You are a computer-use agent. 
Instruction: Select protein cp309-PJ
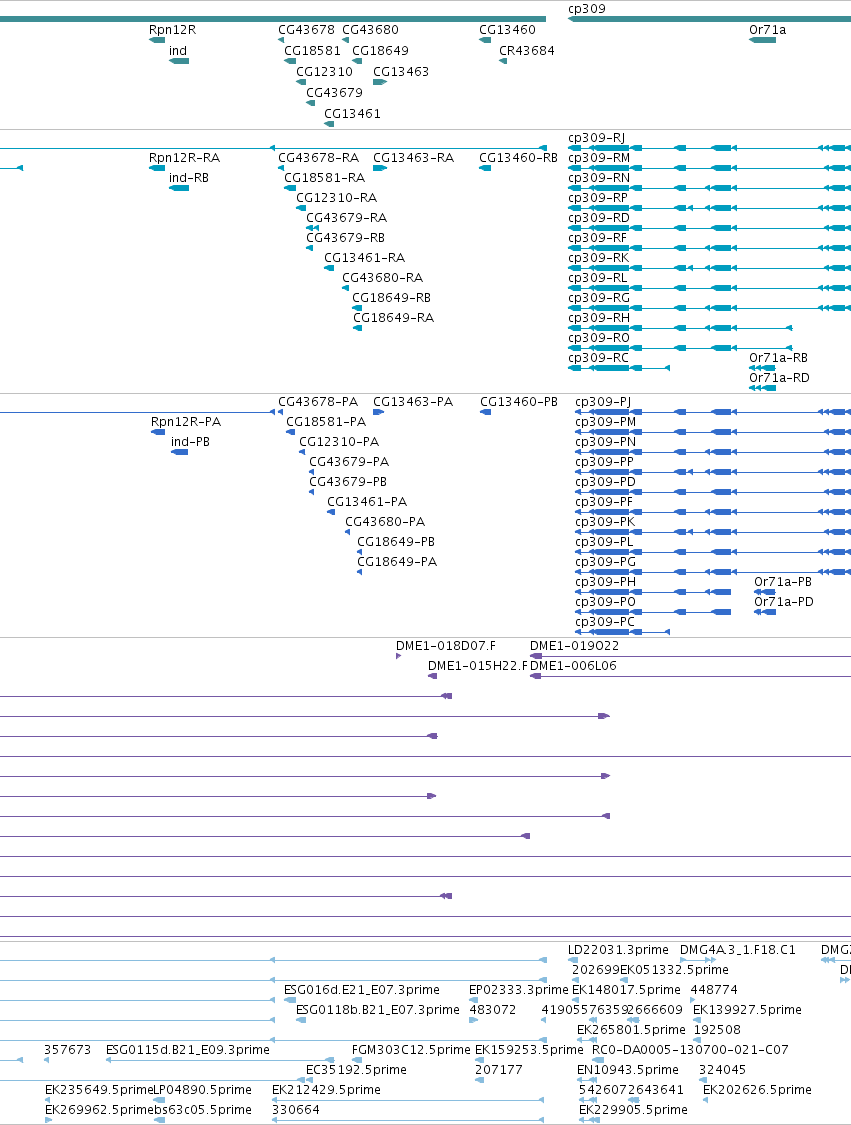[x=603, y=402]
